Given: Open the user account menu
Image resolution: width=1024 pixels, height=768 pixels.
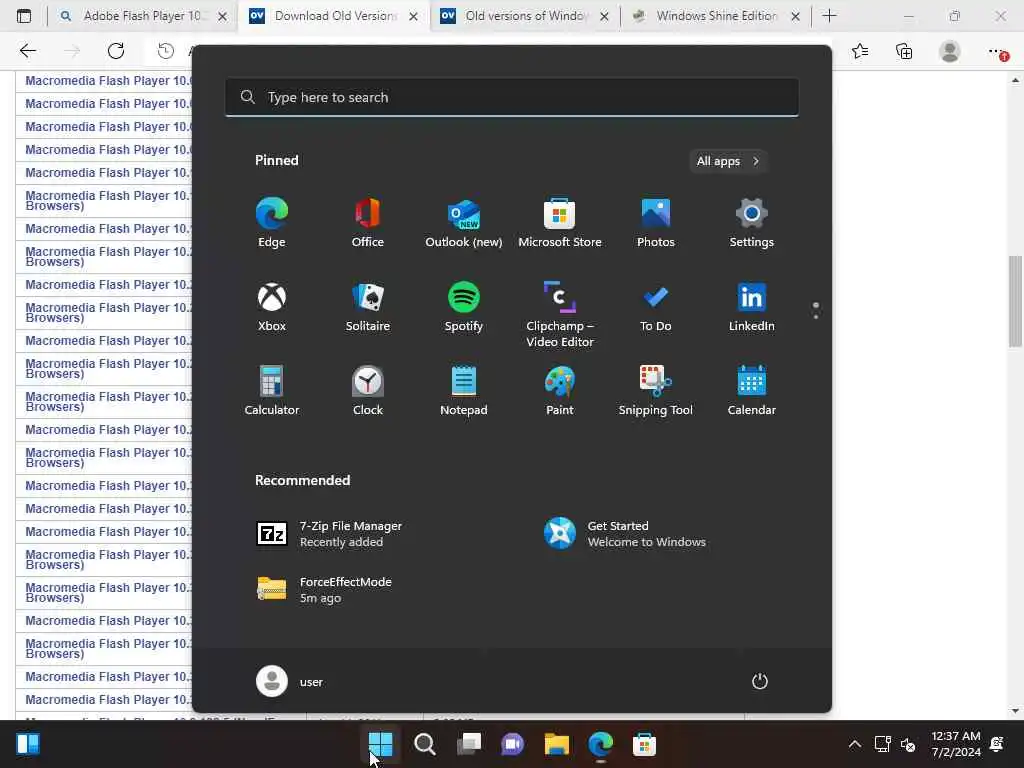Looking at the screenshot, I should [290, 681].
